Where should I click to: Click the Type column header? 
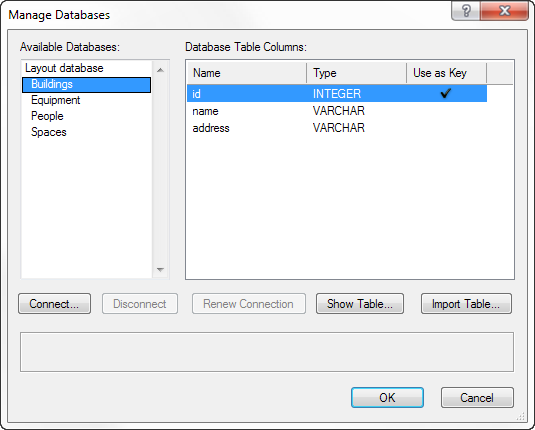[357, 73]
